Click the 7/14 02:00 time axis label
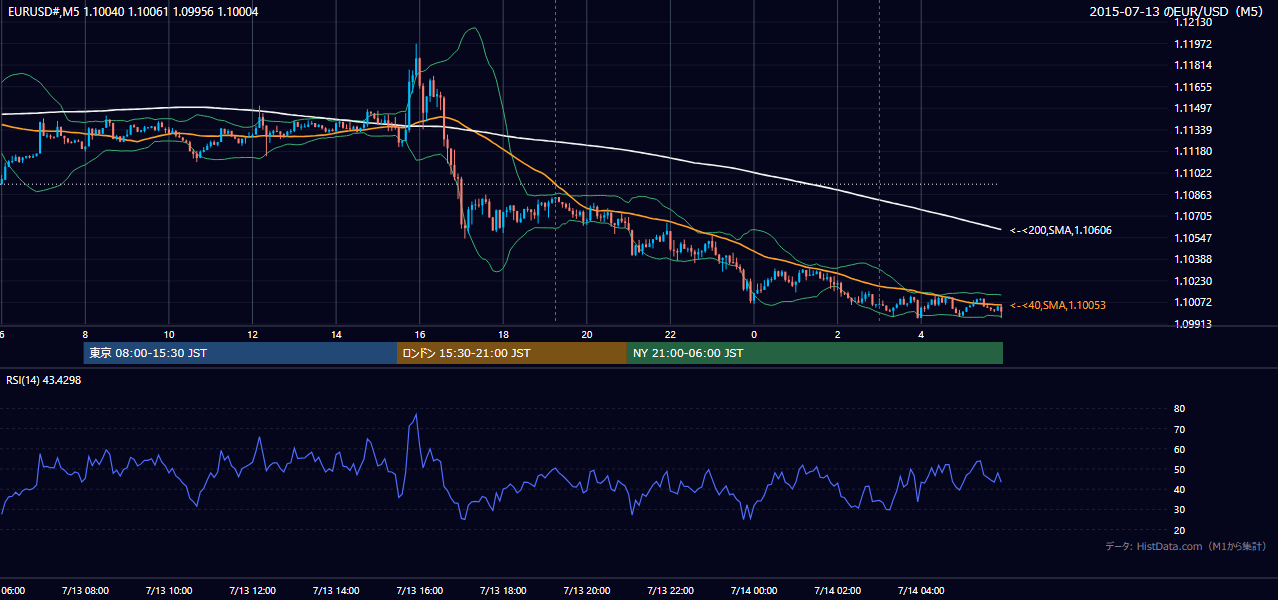 (837, 591)
